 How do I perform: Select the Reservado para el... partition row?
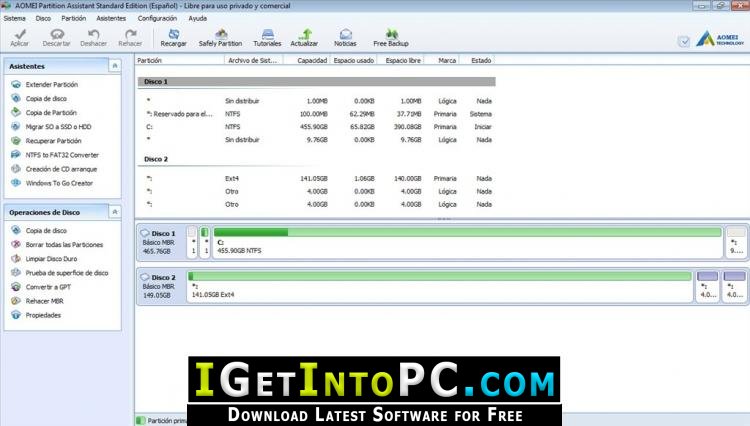point(316,114)
